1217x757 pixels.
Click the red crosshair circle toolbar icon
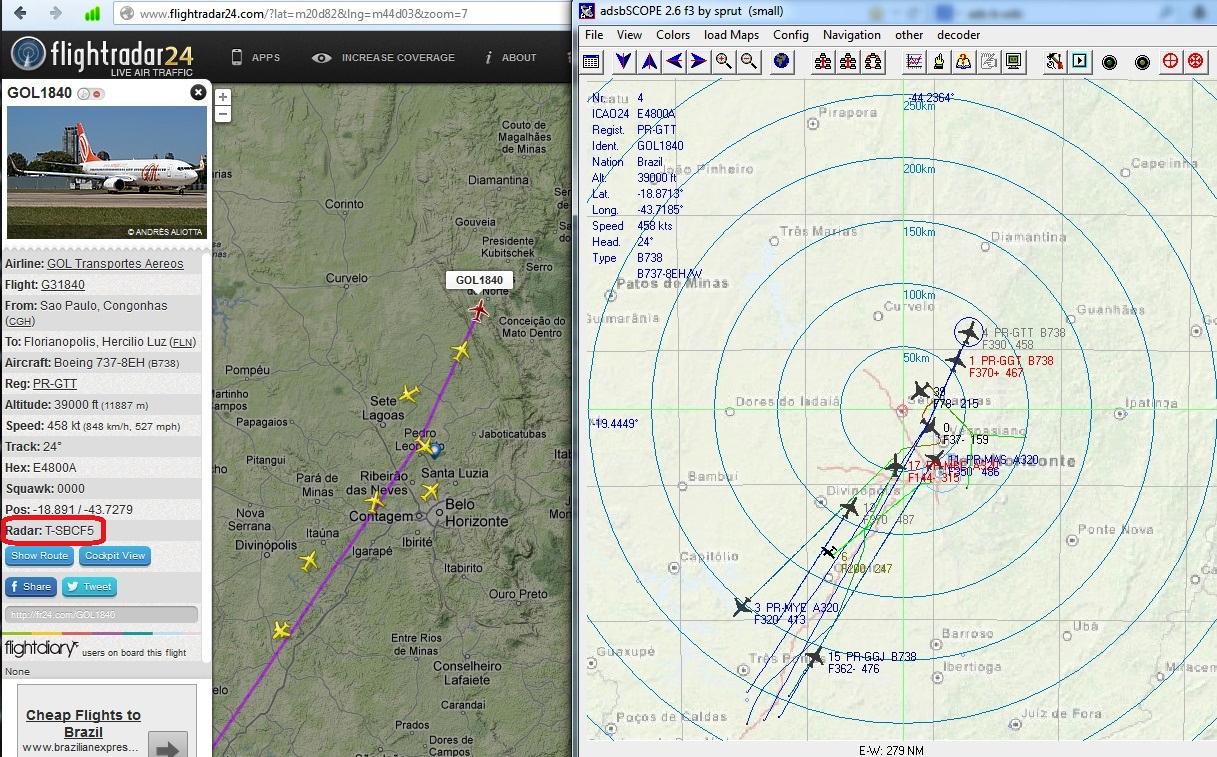[x=1170, y=61]
